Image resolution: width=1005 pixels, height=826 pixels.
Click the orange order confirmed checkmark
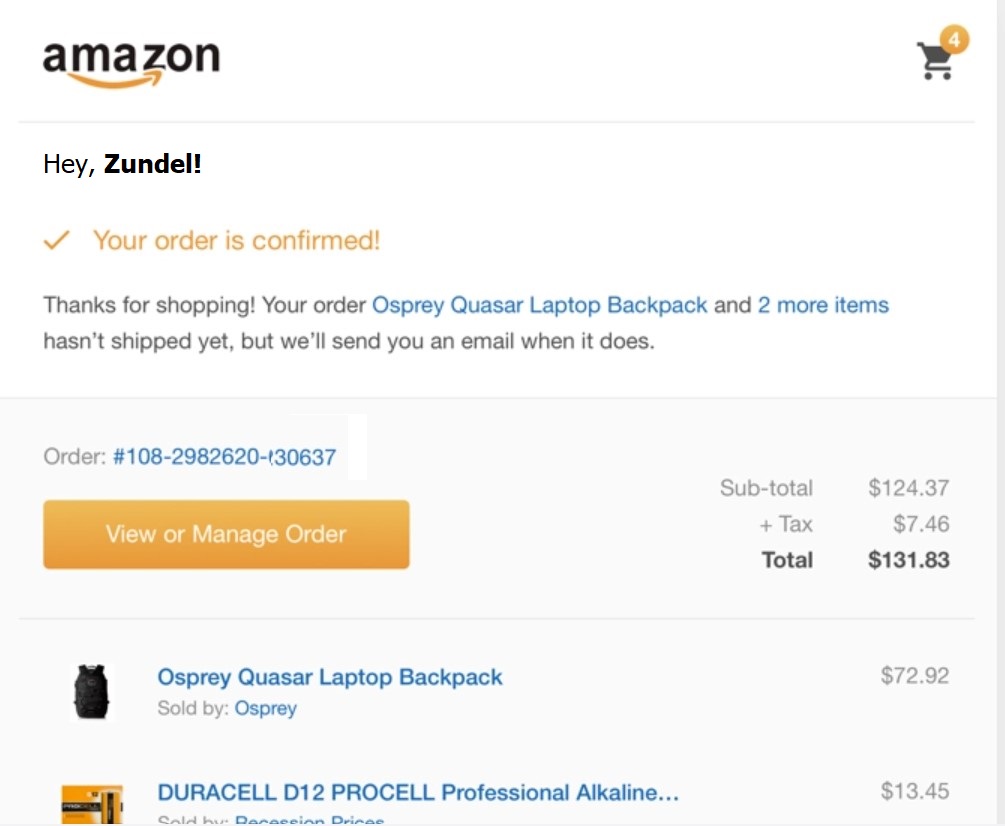[x=56, y=240]
